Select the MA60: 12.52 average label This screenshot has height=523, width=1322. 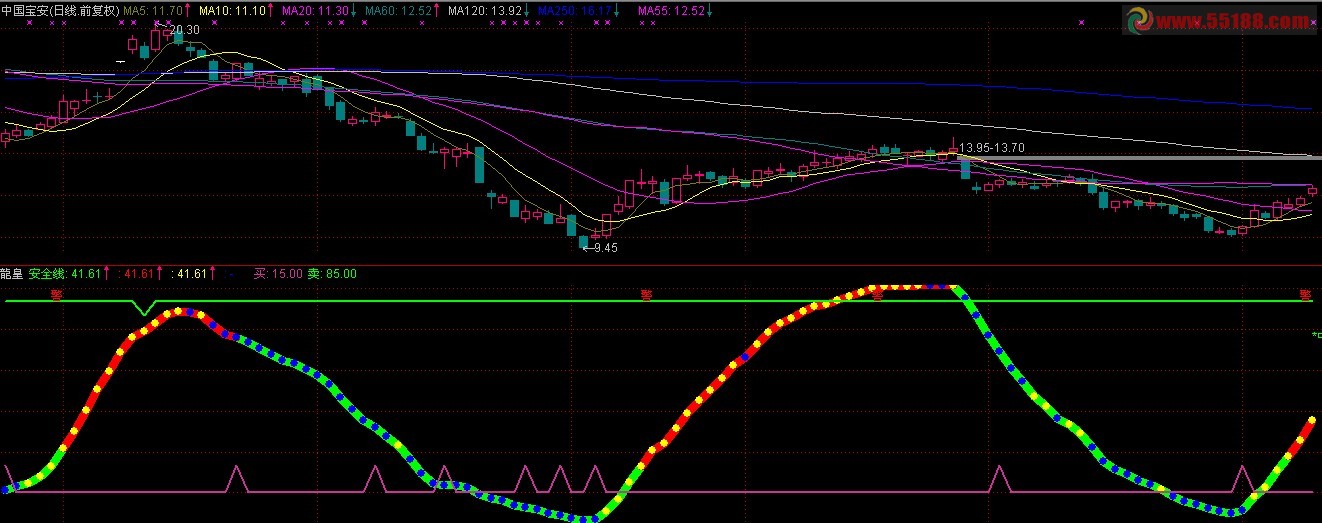[399, 11]
